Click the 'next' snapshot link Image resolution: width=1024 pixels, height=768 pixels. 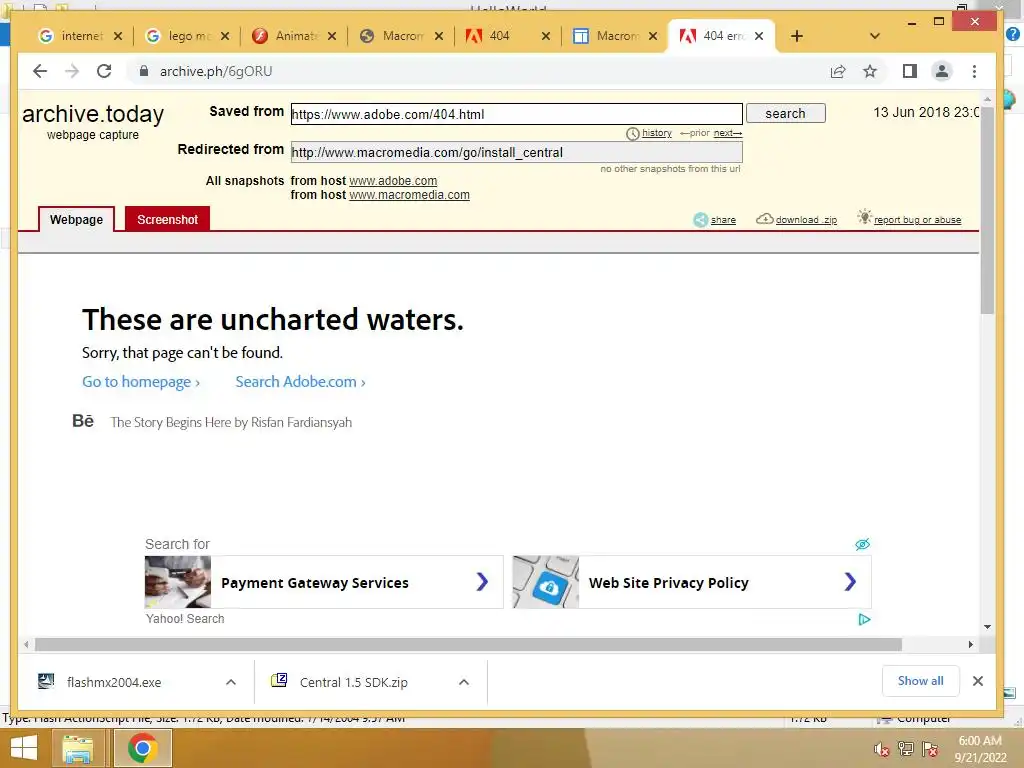coord(728,133)
